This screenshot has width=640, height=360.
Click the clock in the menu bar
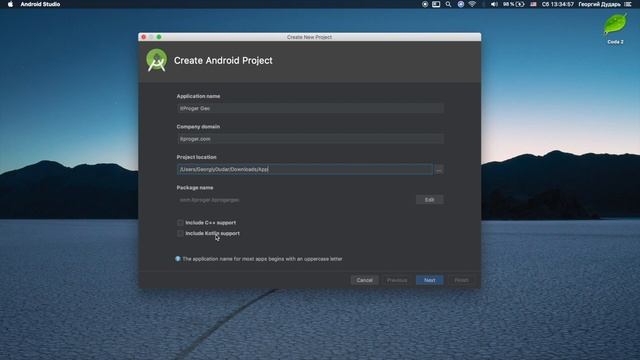point(558,4)
